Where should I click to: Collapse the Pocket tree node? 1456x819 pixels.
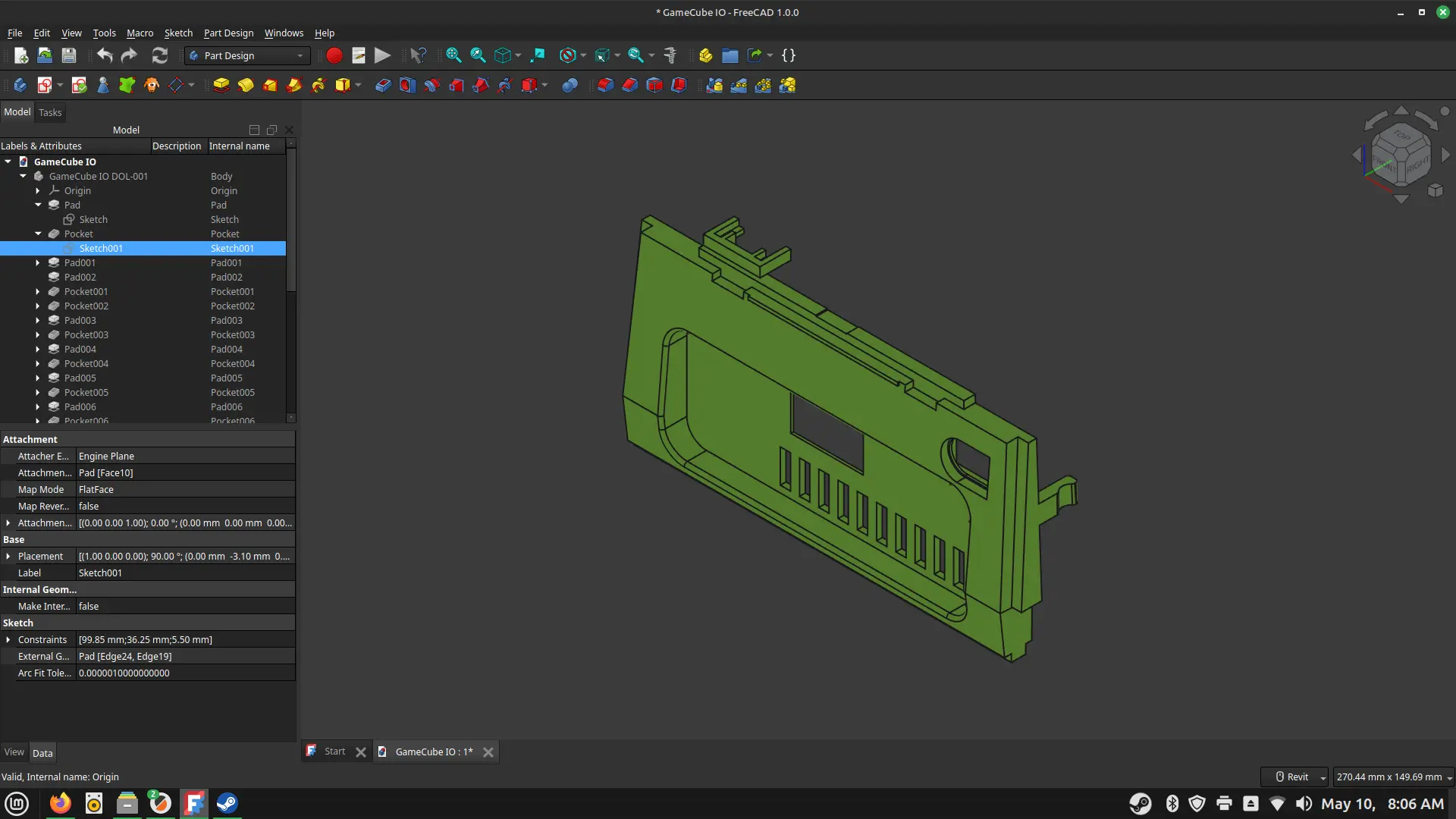(38, 234)
